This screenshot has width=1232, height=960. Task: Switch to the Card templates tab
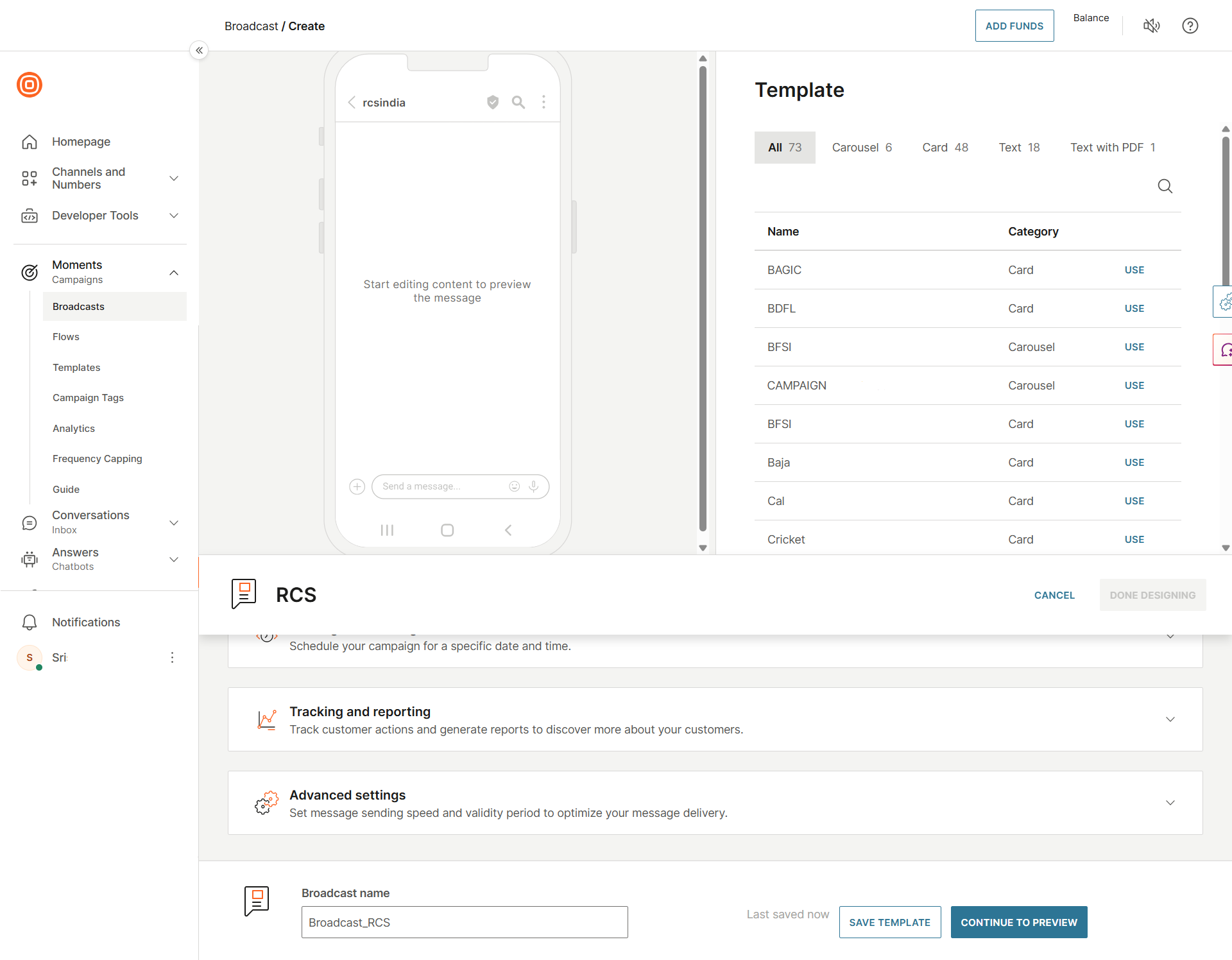(x=945, y=147)
